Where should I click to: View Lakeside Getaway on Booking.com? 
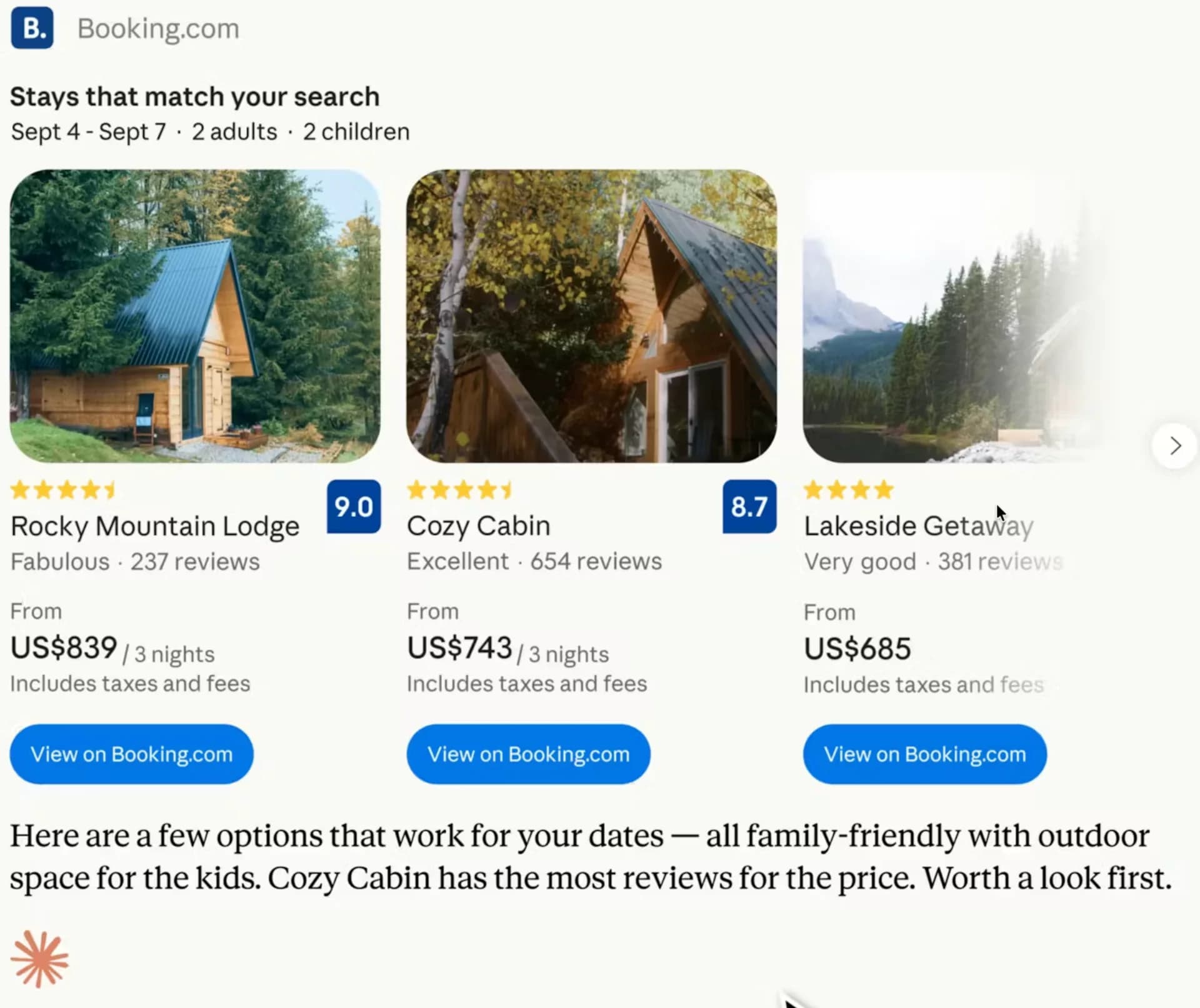click(924, 754)
